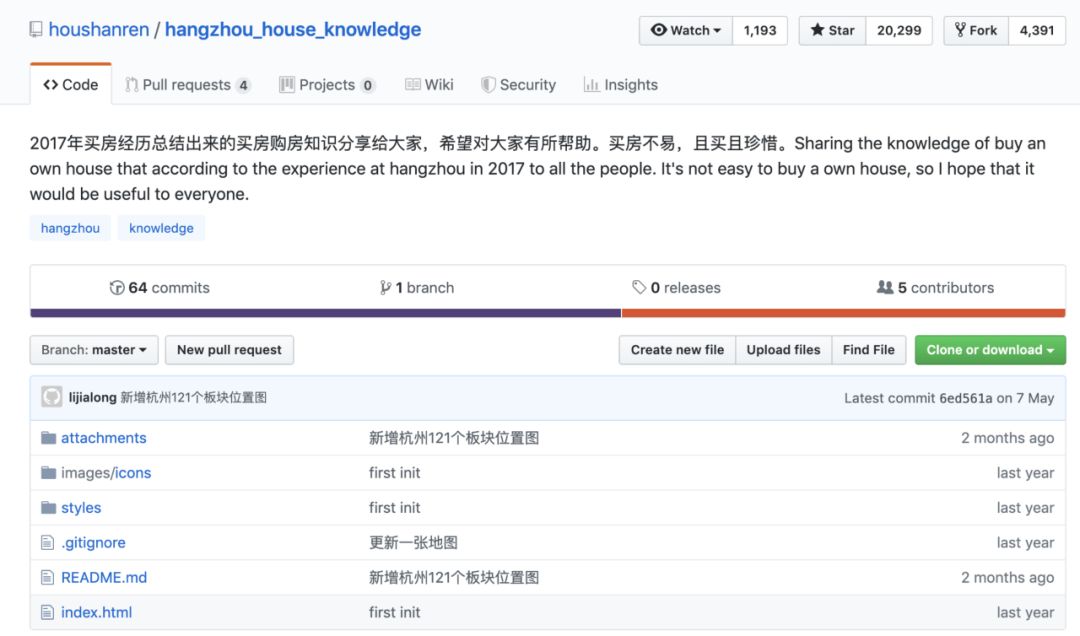The image size is (1080, 636).
Task: Click the styles folder icon
Action: [48, 508]
